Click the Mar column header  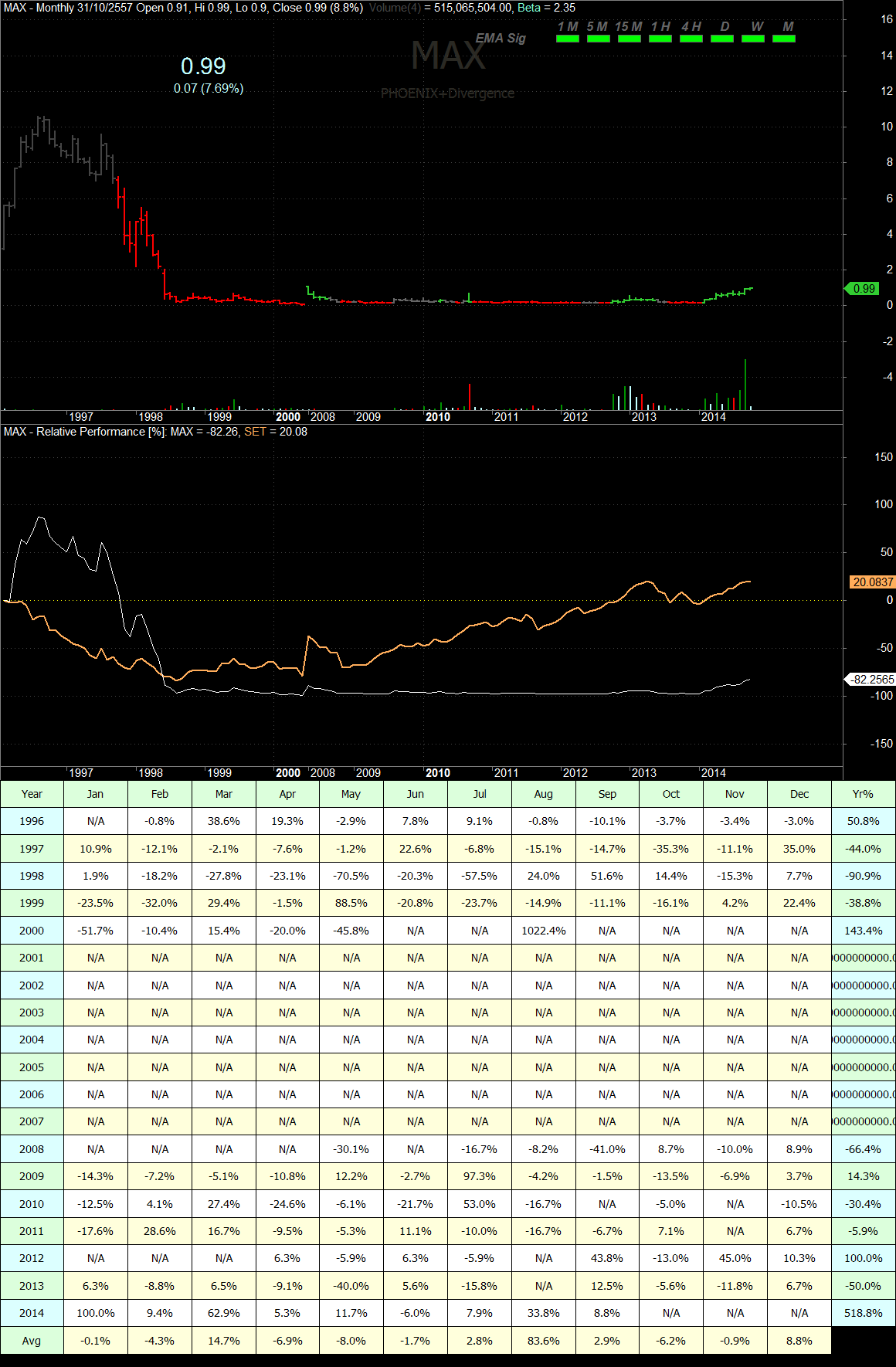(x=224, y=794)
